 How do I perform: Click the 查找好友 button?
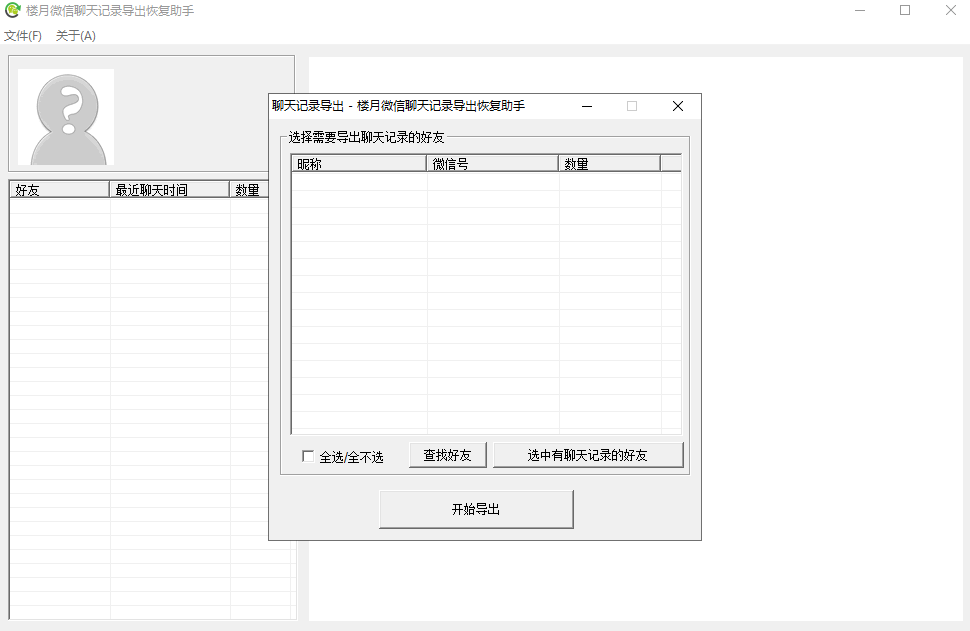(x=447, y=455)
